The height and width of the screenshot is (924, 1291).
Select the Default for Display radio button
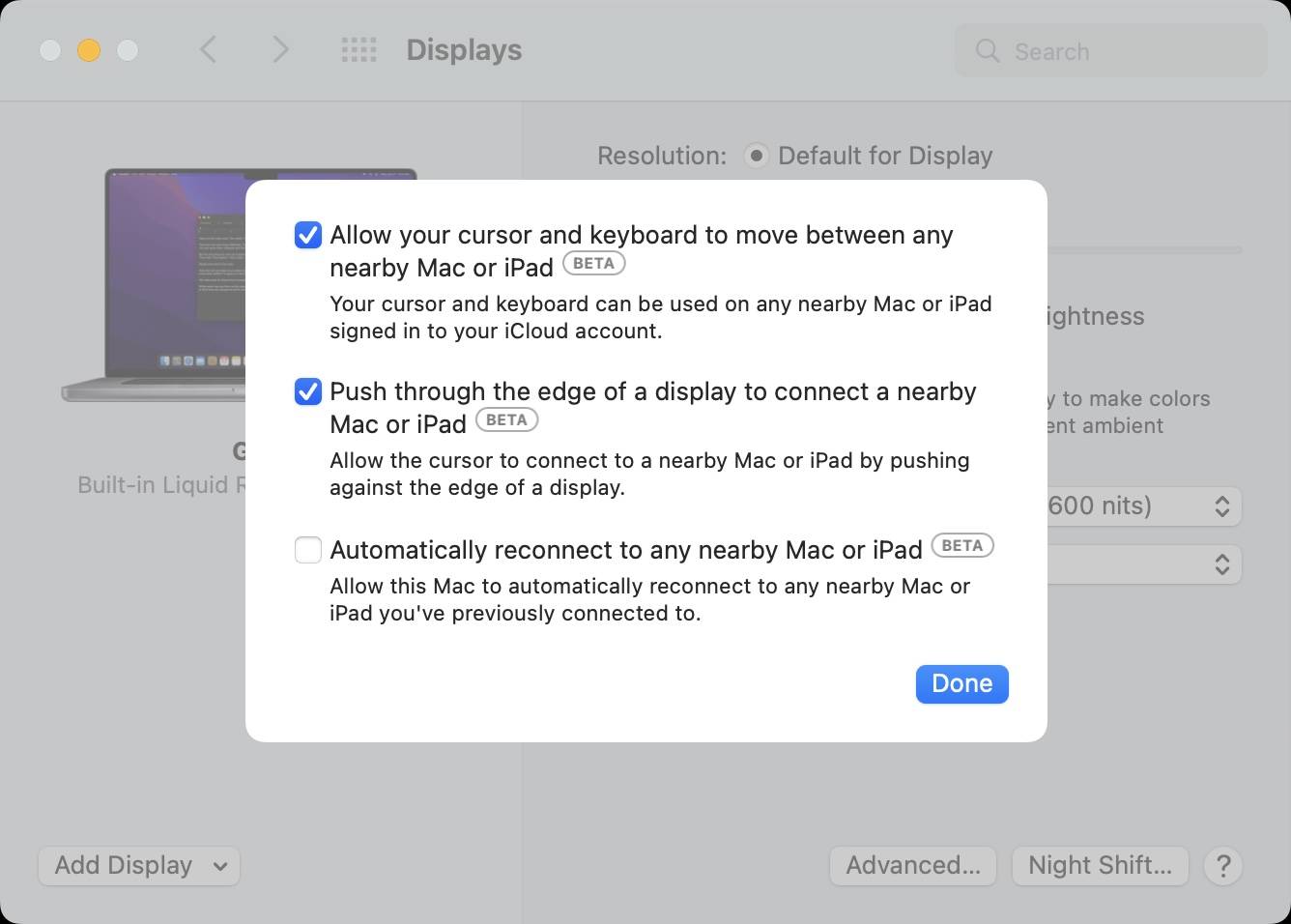point(755,156)
